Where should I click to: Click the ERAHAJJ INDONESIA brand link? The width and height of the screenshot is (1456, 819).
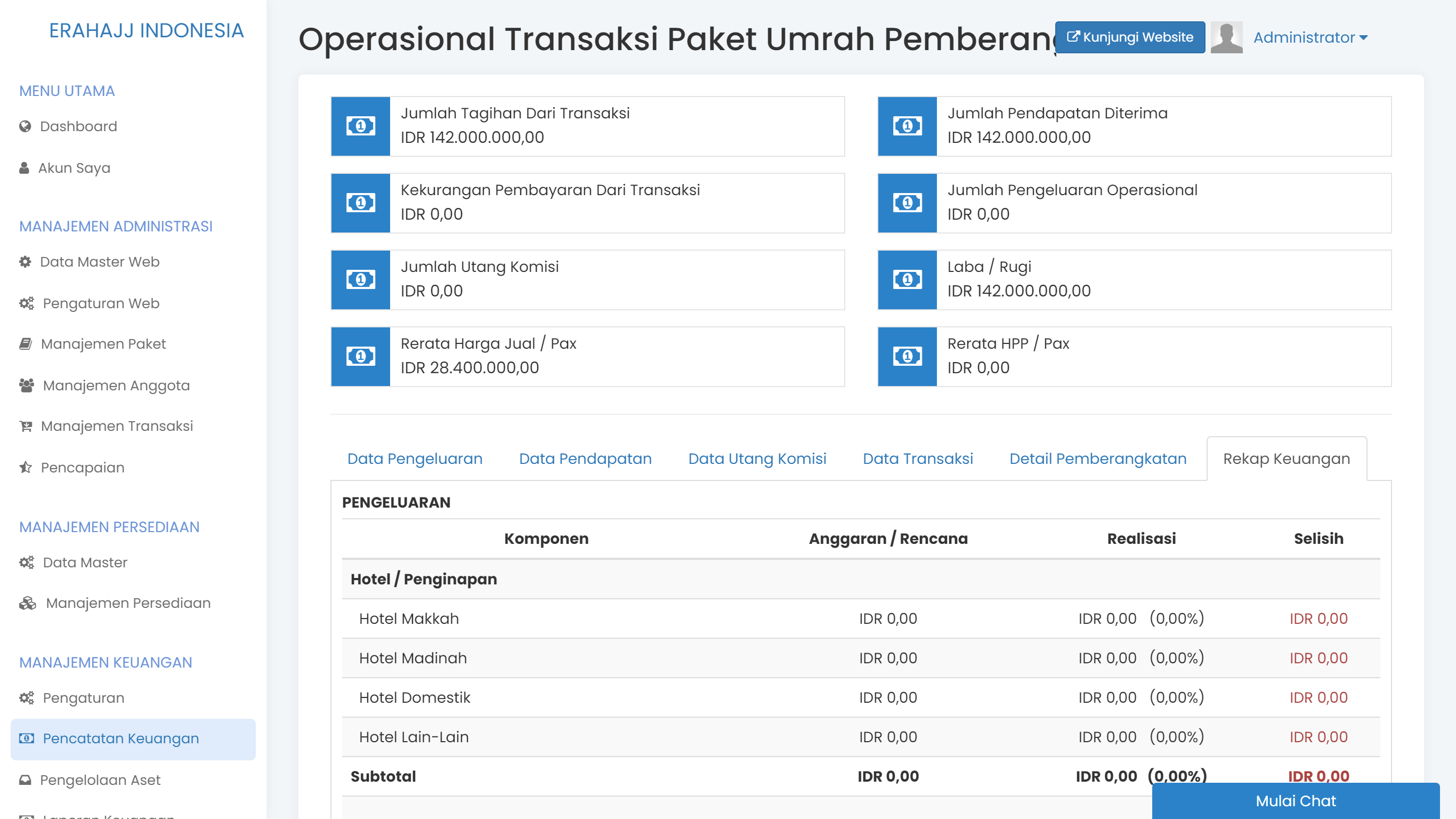[x=147, y=30]
